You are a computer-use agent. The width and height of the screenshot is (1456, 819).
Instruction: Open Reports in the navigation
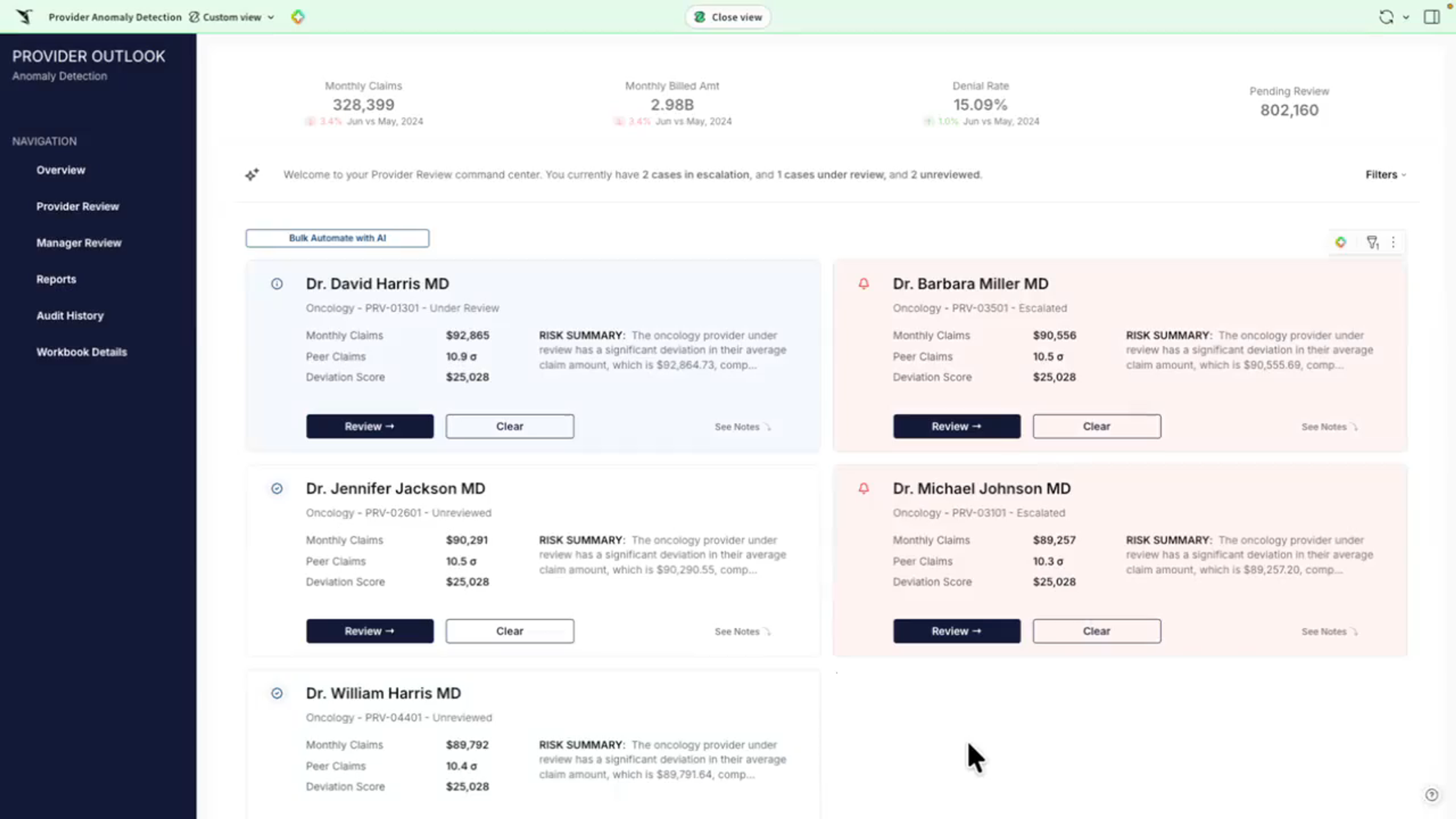[x=56, y=279]
